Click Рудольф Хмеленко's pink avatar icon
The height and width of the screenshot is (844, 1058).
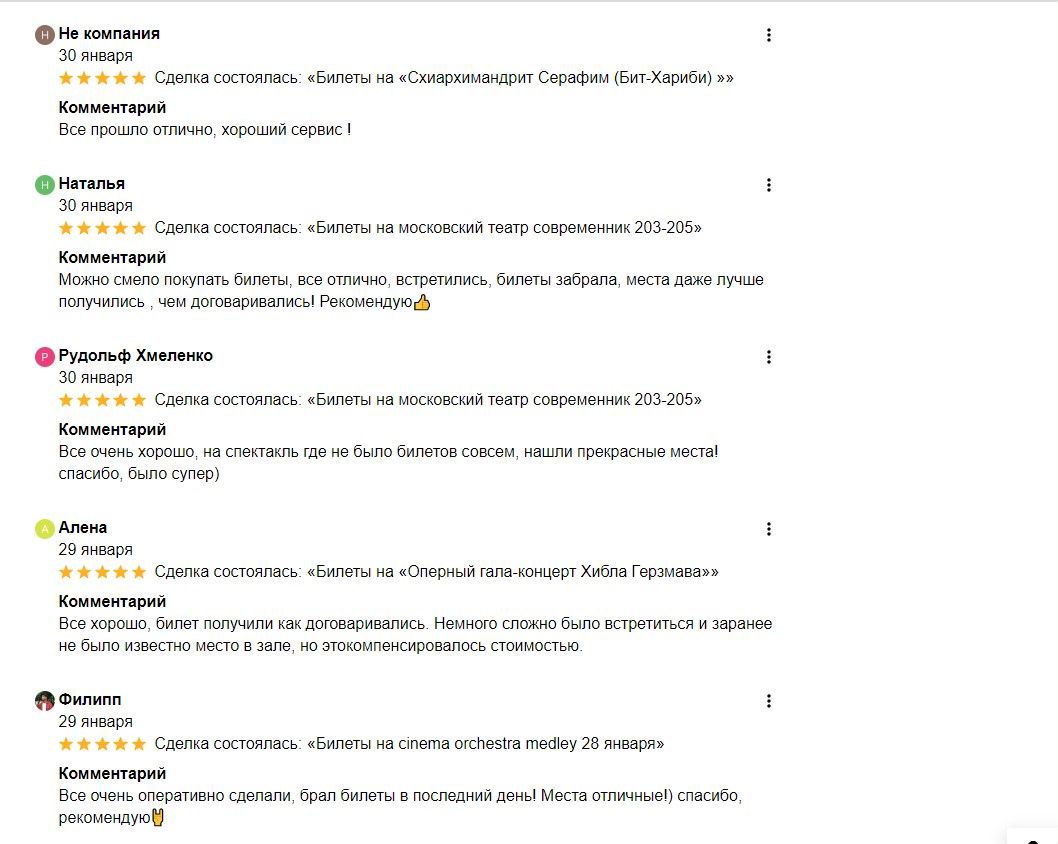click(45, 356)
